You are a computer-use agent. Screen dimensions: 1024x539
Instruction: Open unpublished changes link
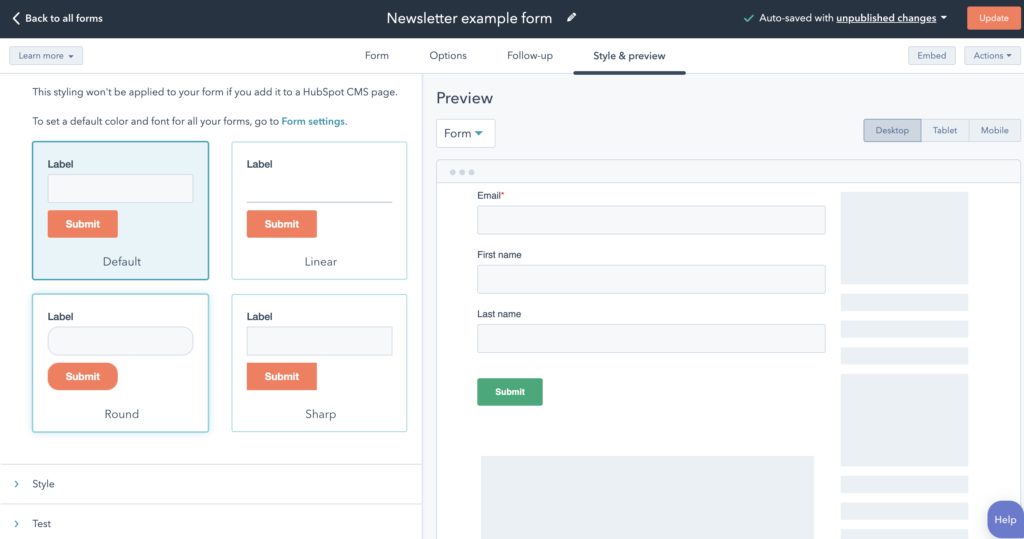[886, 18]
